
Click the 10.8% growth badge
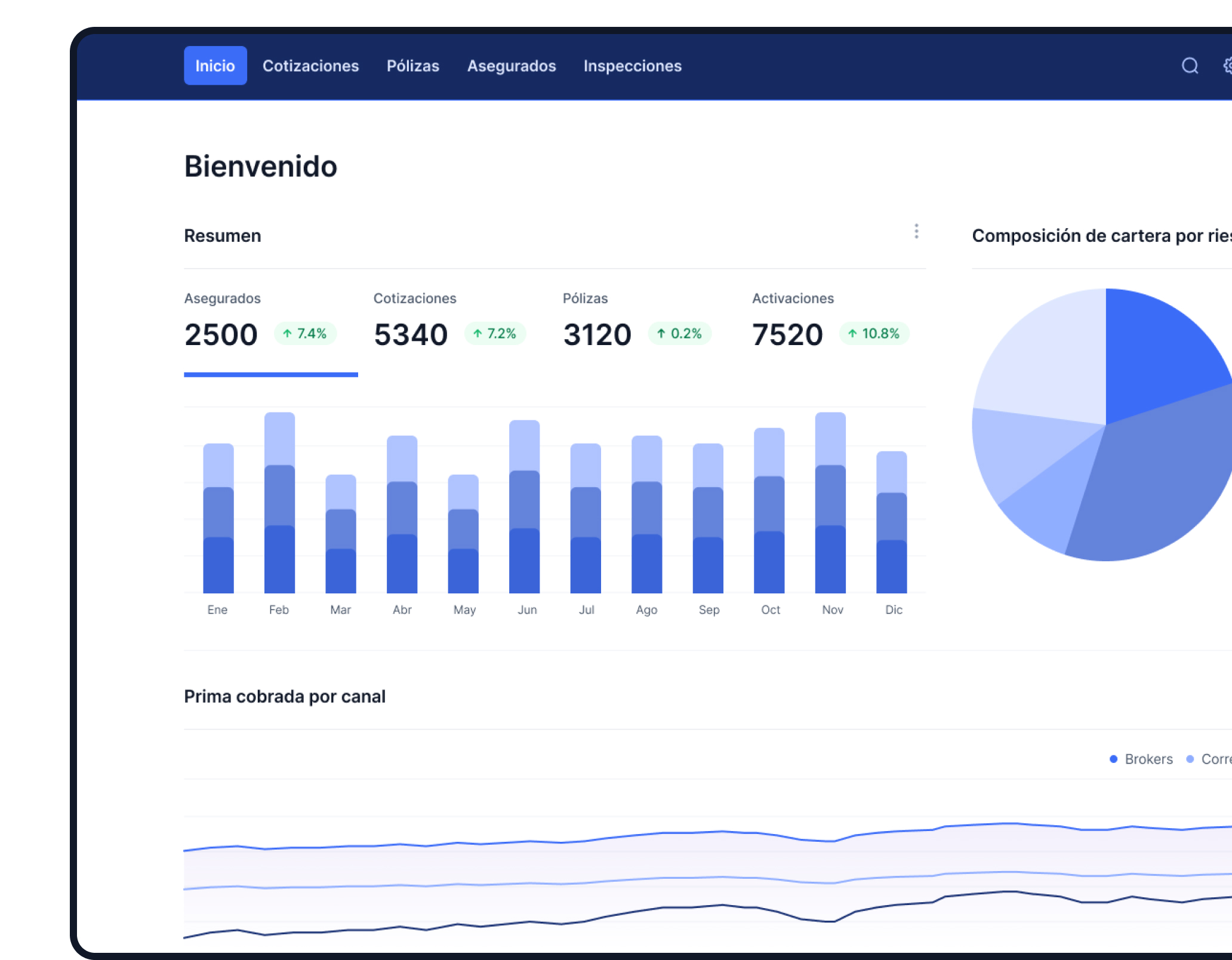[874, 334]
